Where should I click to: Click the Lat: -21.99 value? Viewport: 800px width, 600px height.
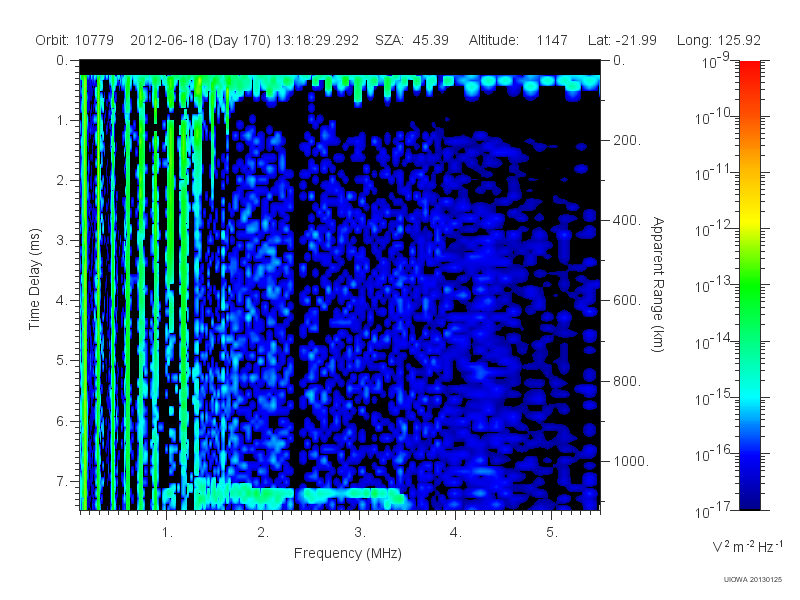tap(622, 40)
